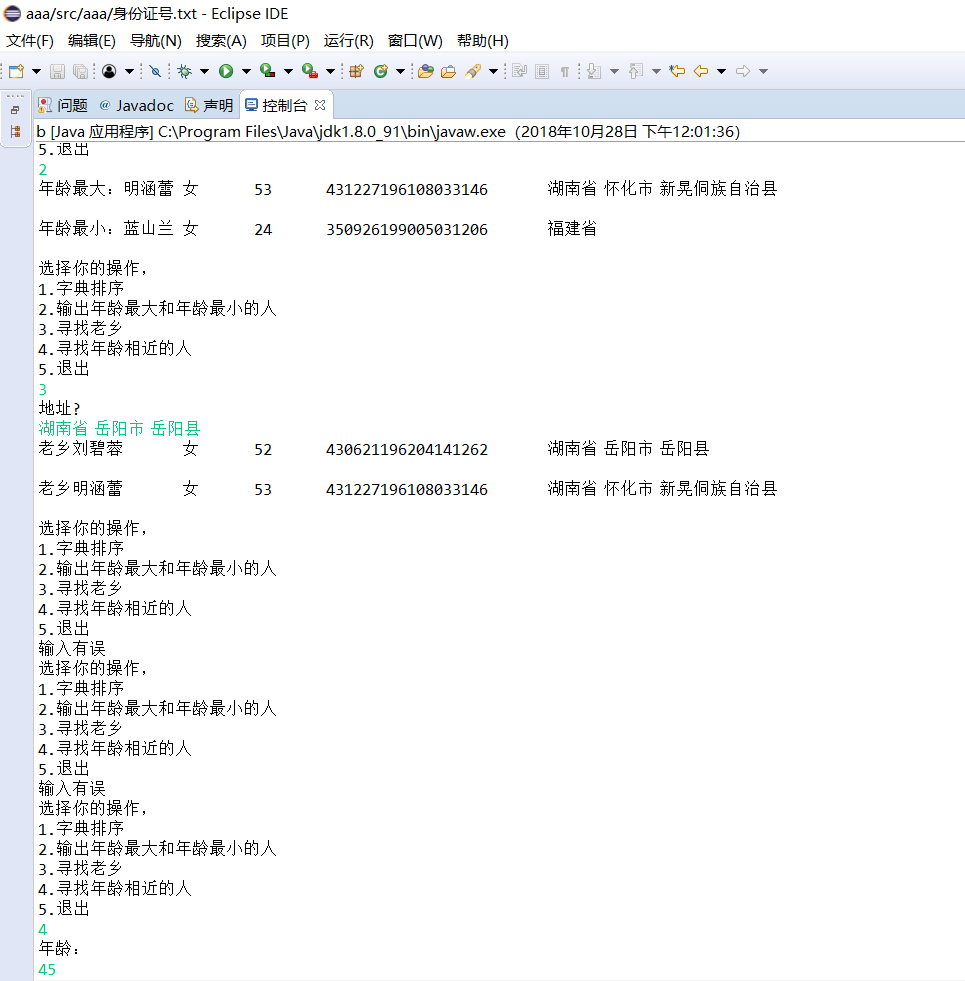Click the Search flashlight icon
The height and width of the screenshot is (981, 965).
(x=473, y=71)
